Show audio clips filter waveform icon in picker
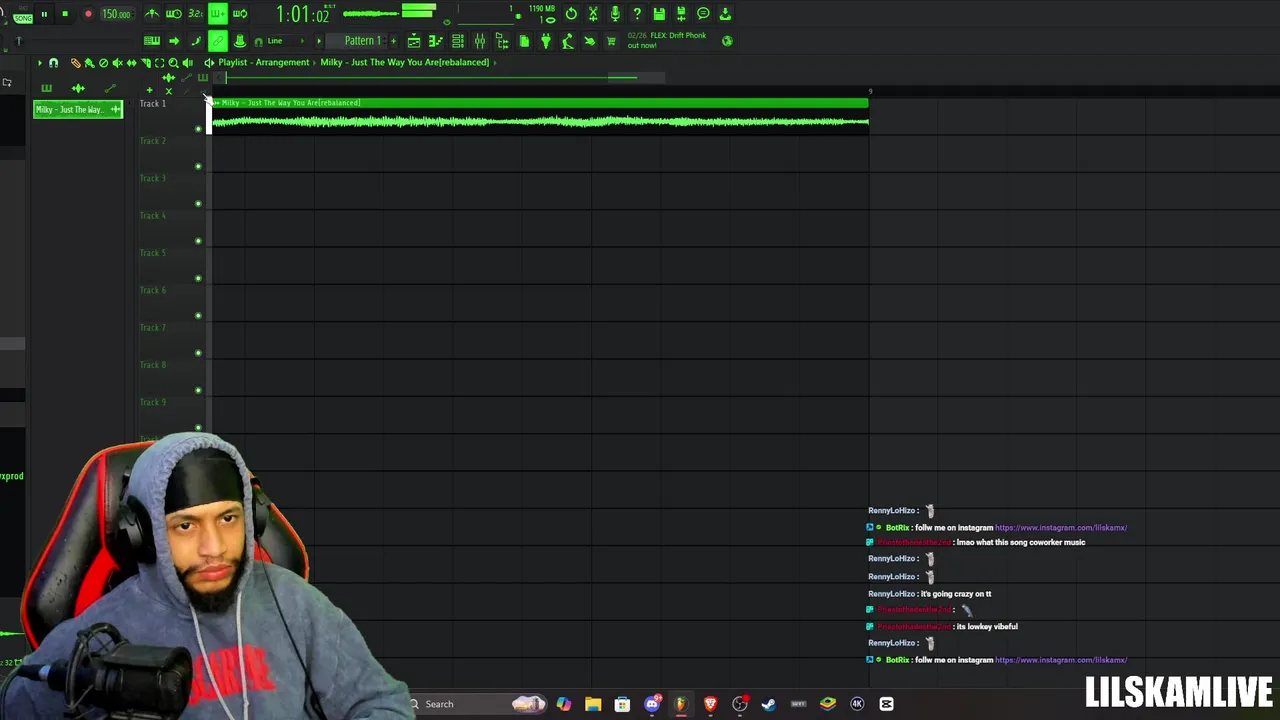The height and width of the screenshot is (720, 1280). click(x=78, y=88)
